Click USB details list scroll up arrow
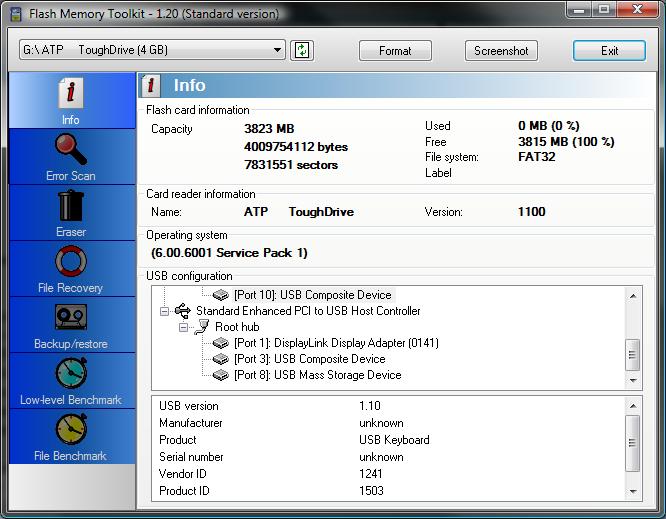 (x=633, y=406)
